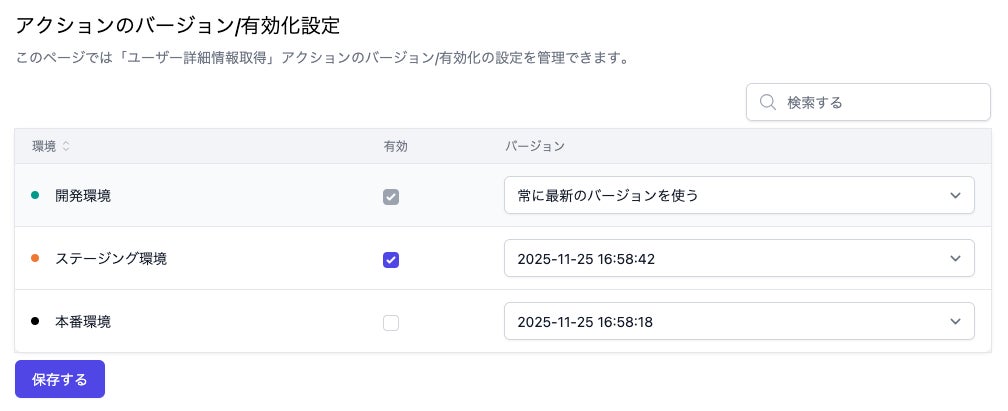Select the 本番環境 row label
Screen dimensions: 1008x411
click(x=83, y=322)
